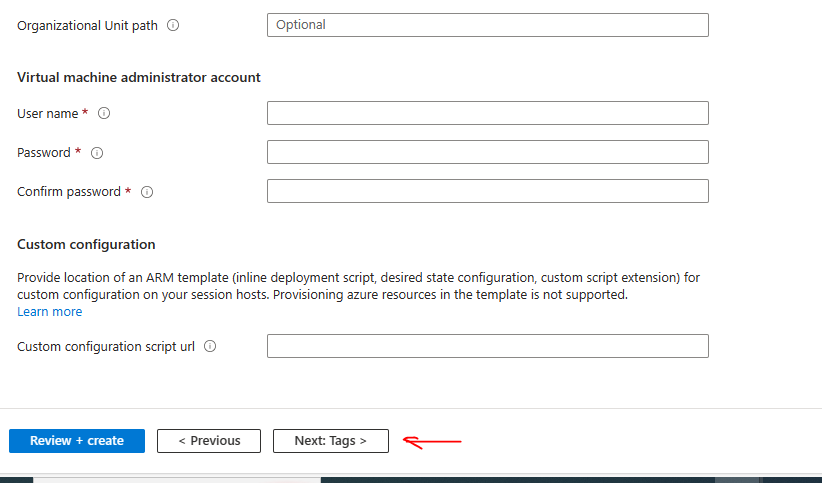The image size is (822, 483).
Task: Click the Confirm password label text
Action: 69,192
